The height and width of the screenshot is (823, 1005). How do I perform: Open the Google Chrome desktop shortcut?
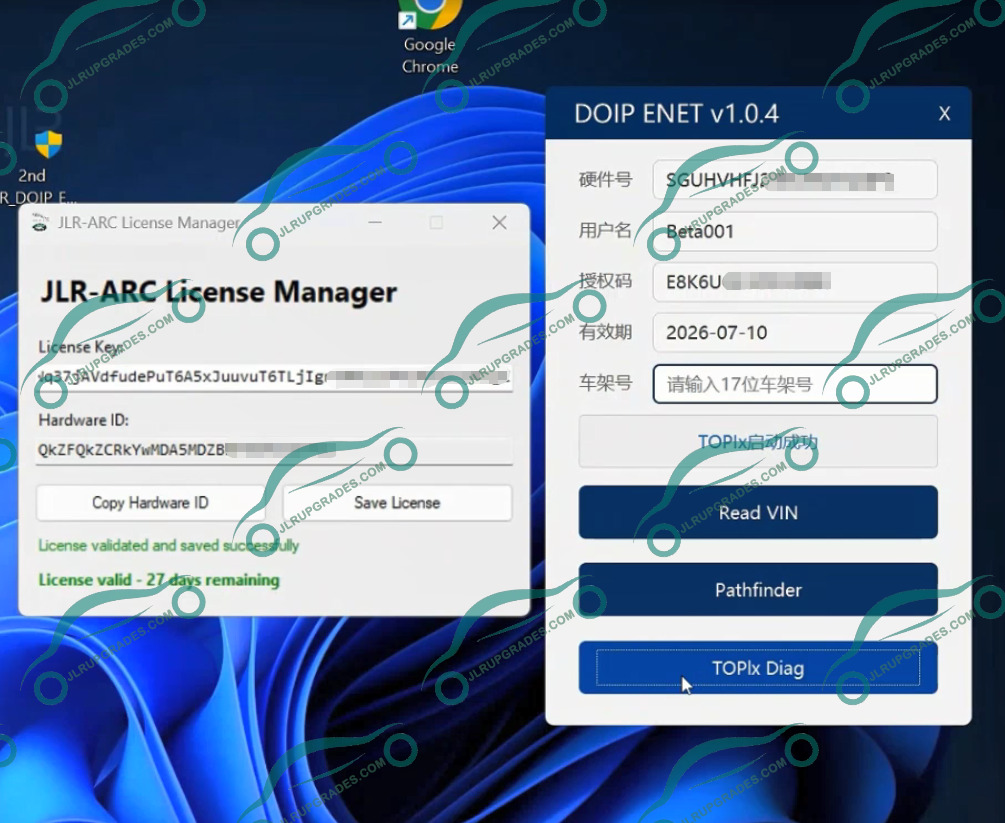click(429, 38)
